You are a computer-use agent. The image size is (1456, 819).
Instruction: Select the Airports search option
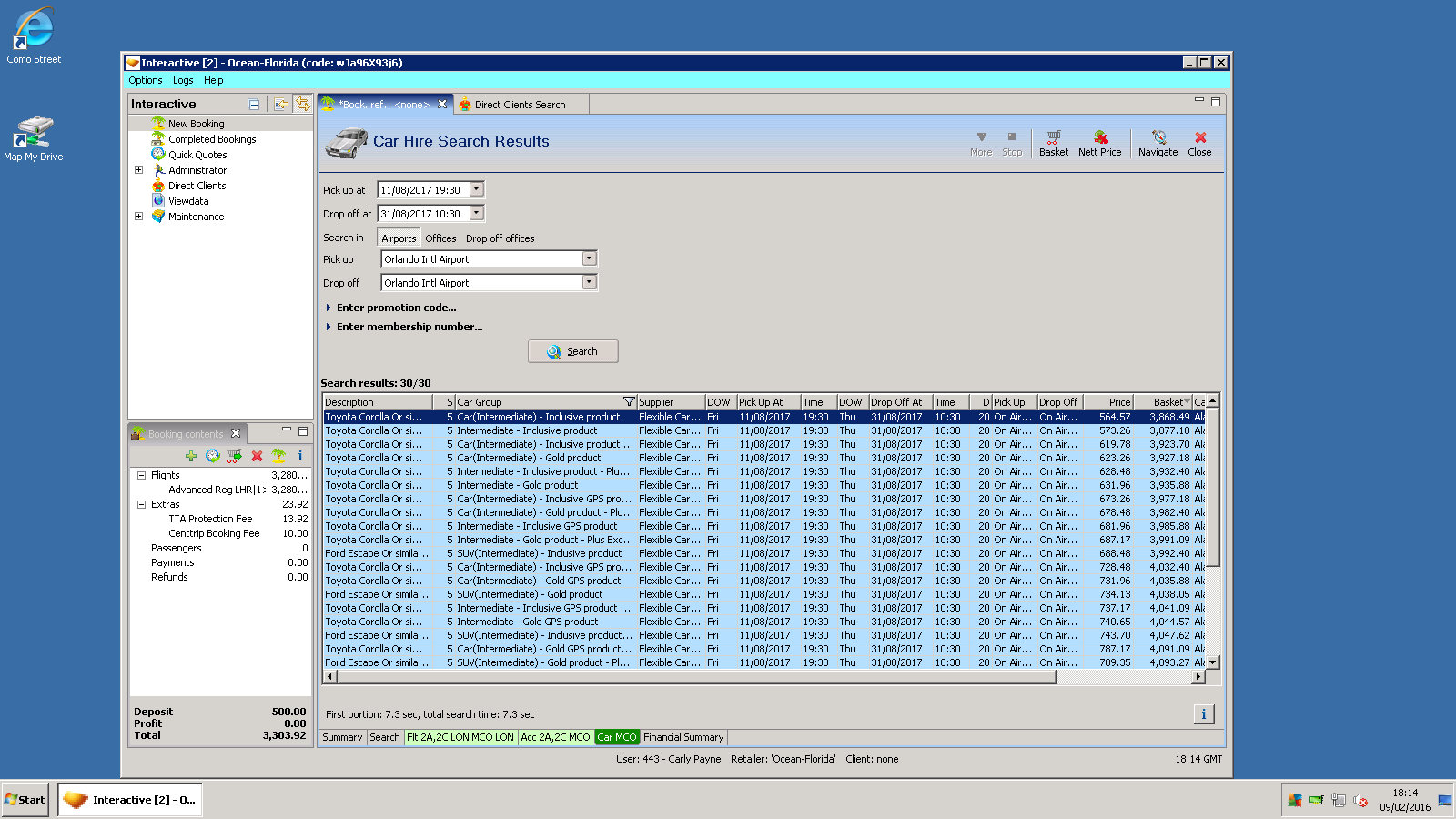399,238
